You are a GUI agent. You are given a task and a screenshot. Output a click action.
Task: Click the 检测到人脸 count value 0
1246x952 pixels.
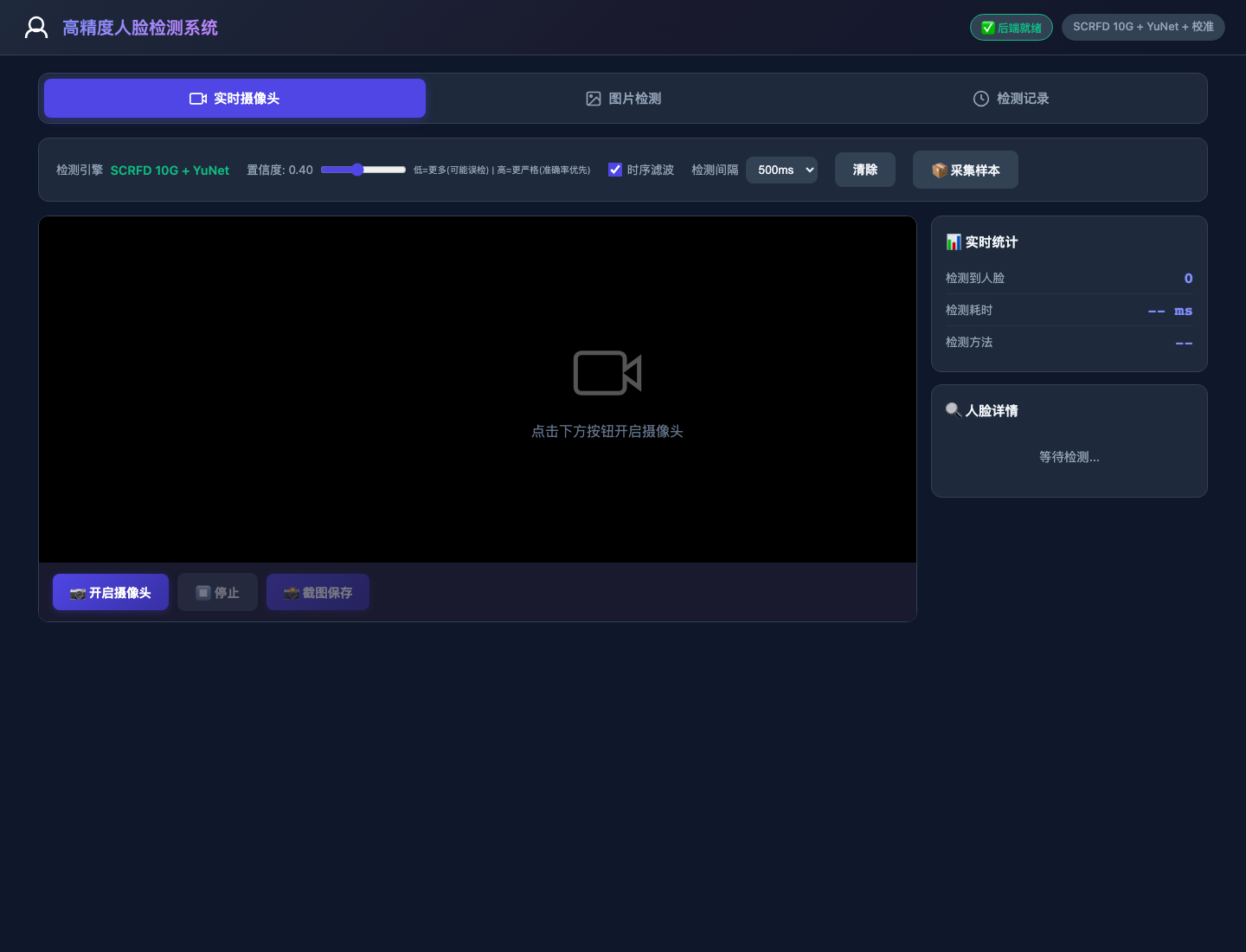tap(1188, 278)
